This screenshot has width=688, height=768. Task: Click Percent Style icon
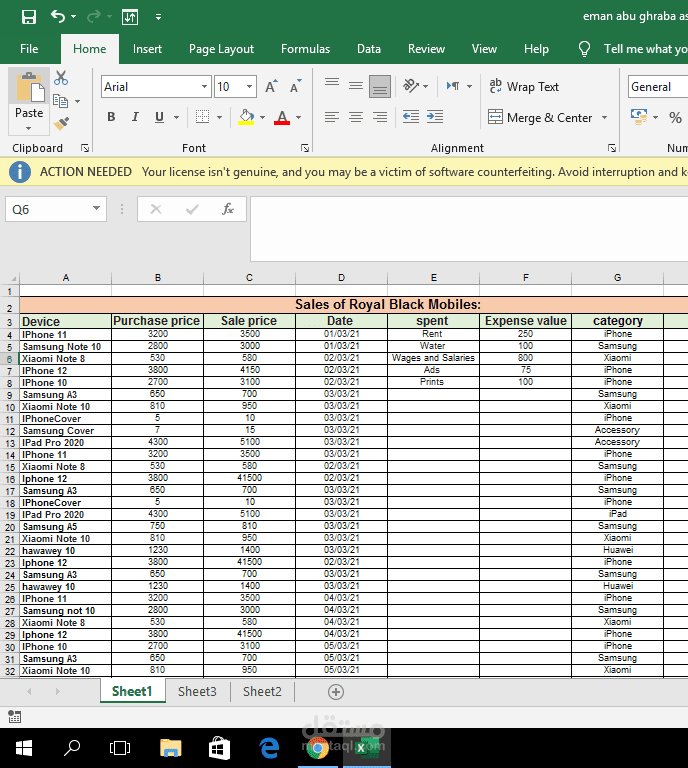[675, 118]
